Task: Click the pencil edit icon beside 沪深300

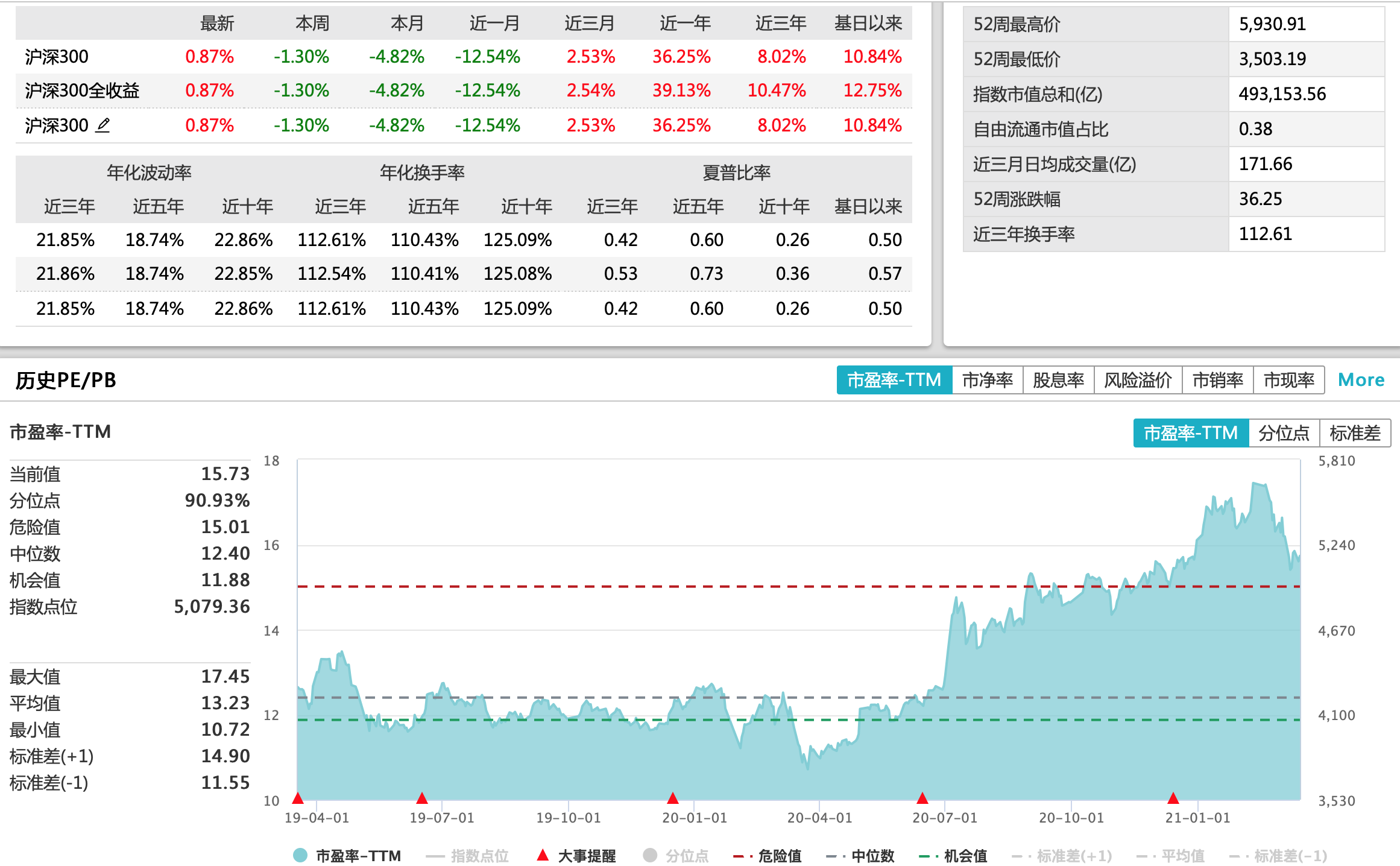Action: [x=103, y=125]
